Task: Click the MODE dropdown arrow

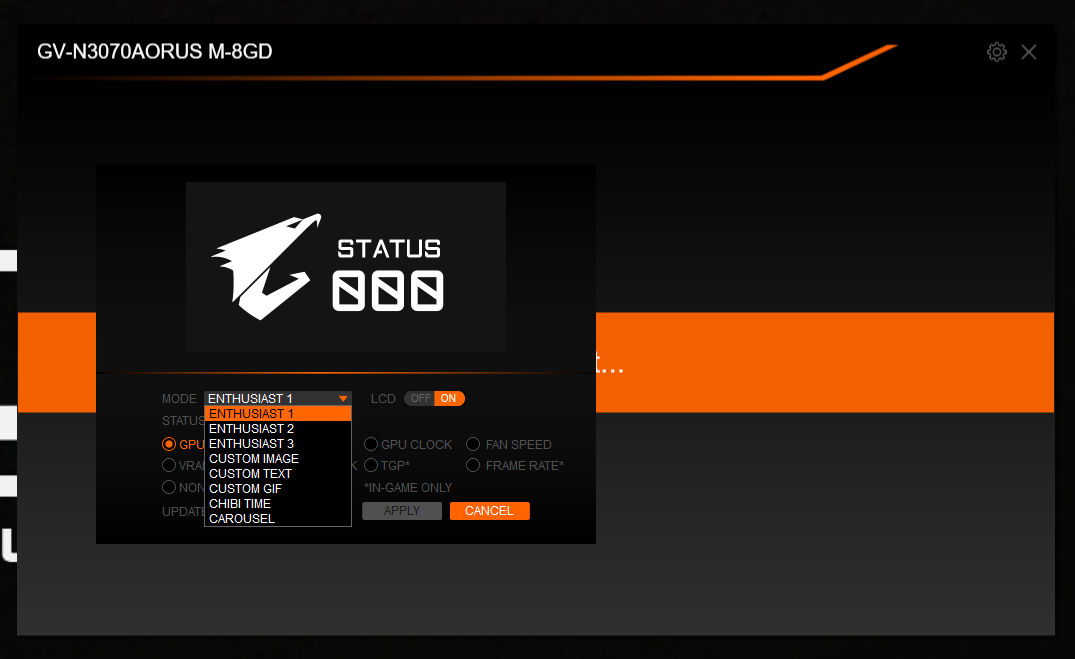Action: (343, 398)
